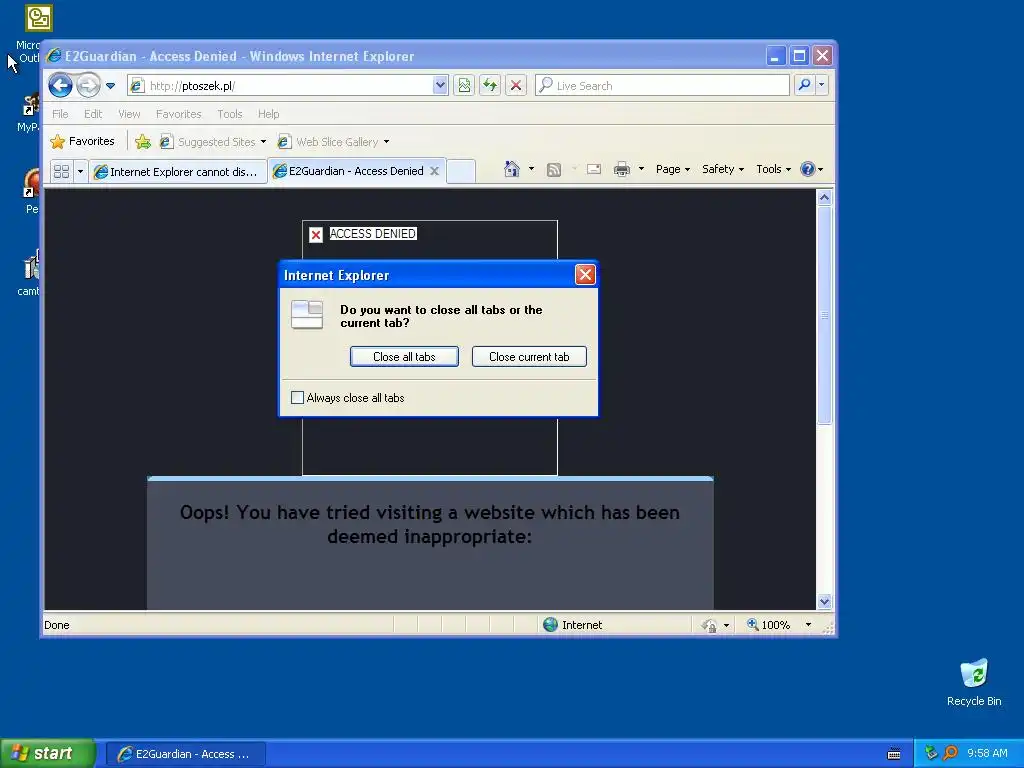Viewport: 1024px width, 768px height.
Task: Click the Print icon
Action: (622, 170)
